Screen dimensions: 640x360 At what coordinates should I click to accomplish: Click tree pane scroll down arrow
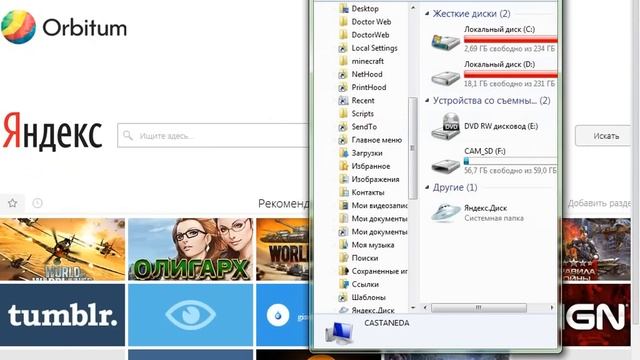(x=413, y=308)
